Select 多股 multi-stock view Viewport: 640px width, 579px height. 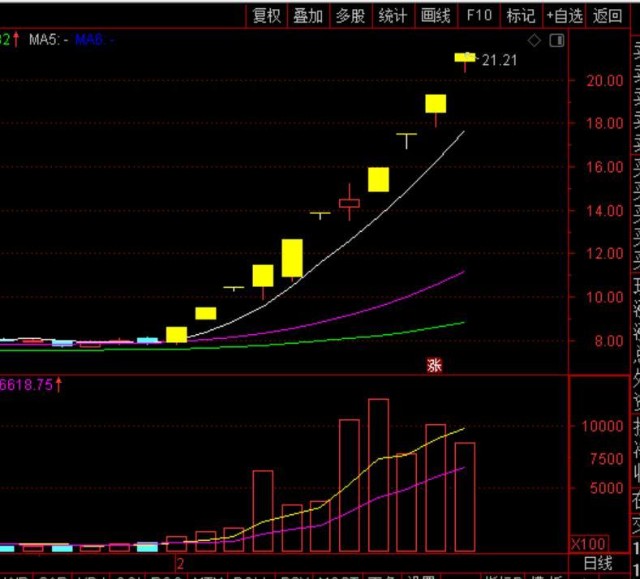pos(350,15)
